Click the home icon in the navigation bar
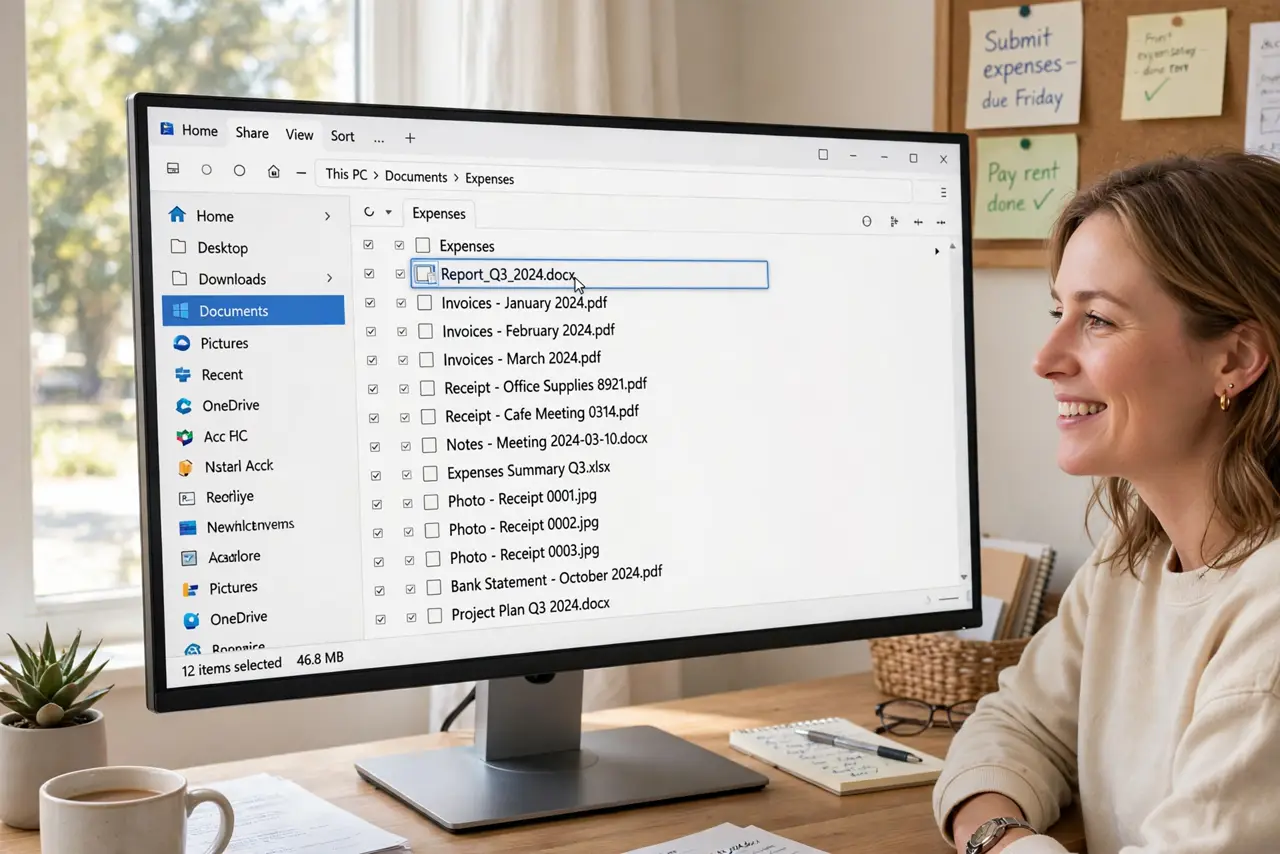Image resolution: width=1280 pixels, height=854 pixels. (273, 171)
